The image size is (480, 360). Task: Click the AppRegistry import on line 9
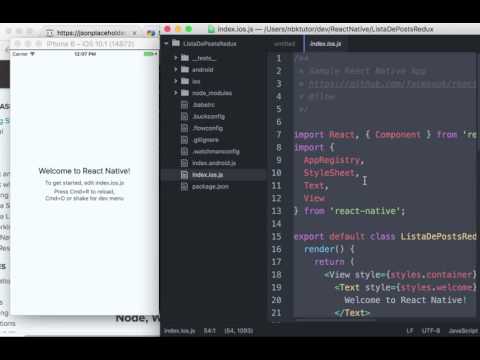pyautogui.click(x=332, y=160)
